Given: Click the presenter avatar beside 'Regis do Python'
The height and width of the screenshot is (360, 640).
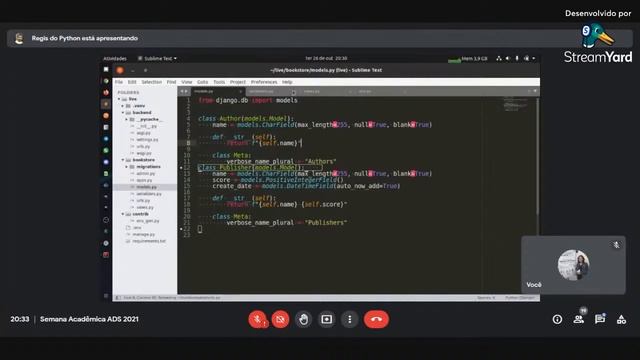Looking at the screenshot, I should pyautogui.click(x=19, y=38).
